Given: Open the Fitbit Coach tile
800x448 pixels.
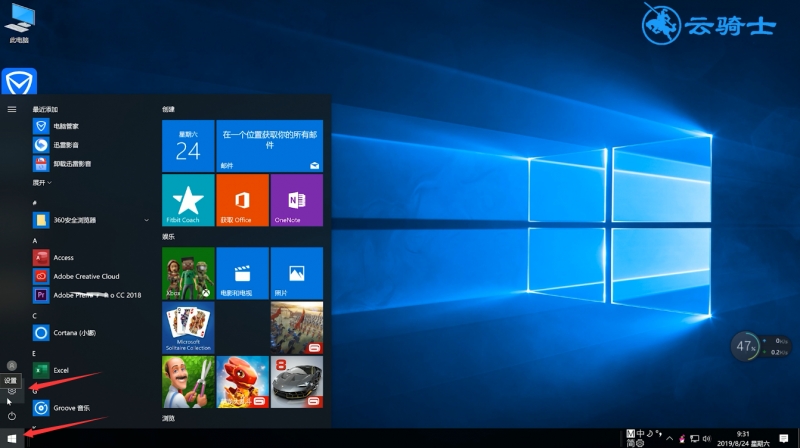Looking at the screenshot, I should [188, 200].
